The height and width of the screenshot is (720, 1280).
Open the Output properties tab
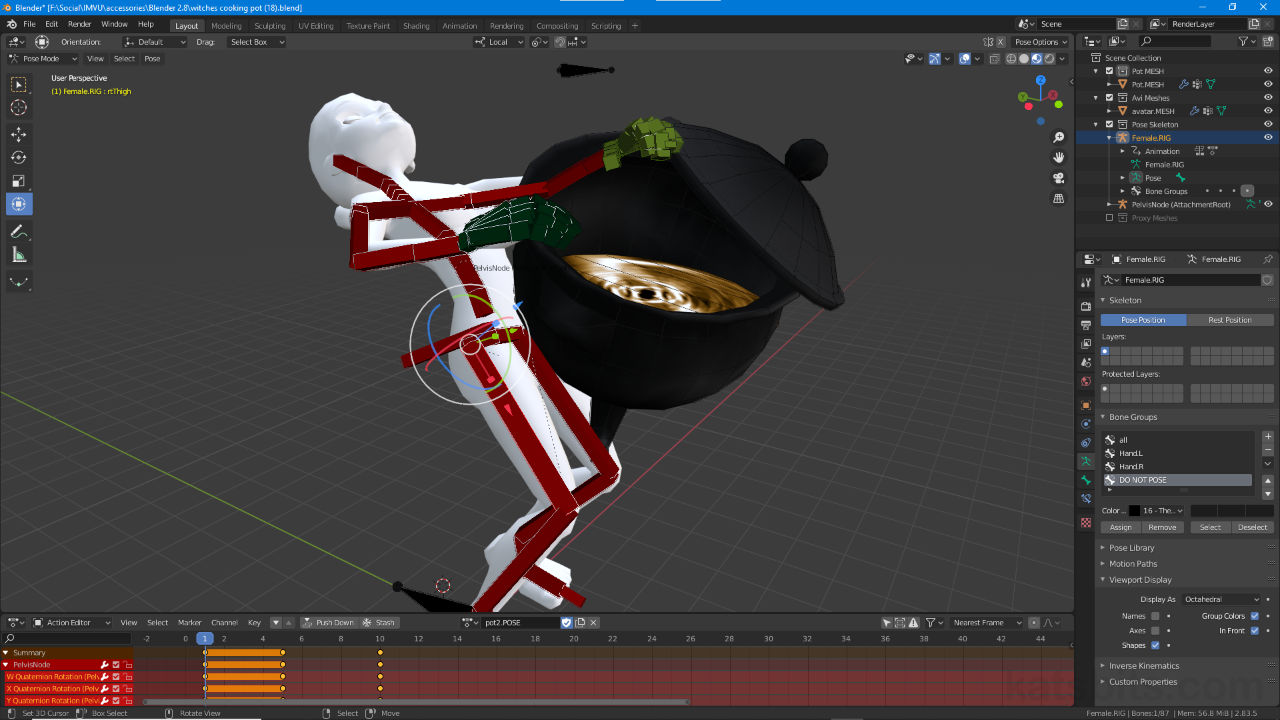point(1086,325)
